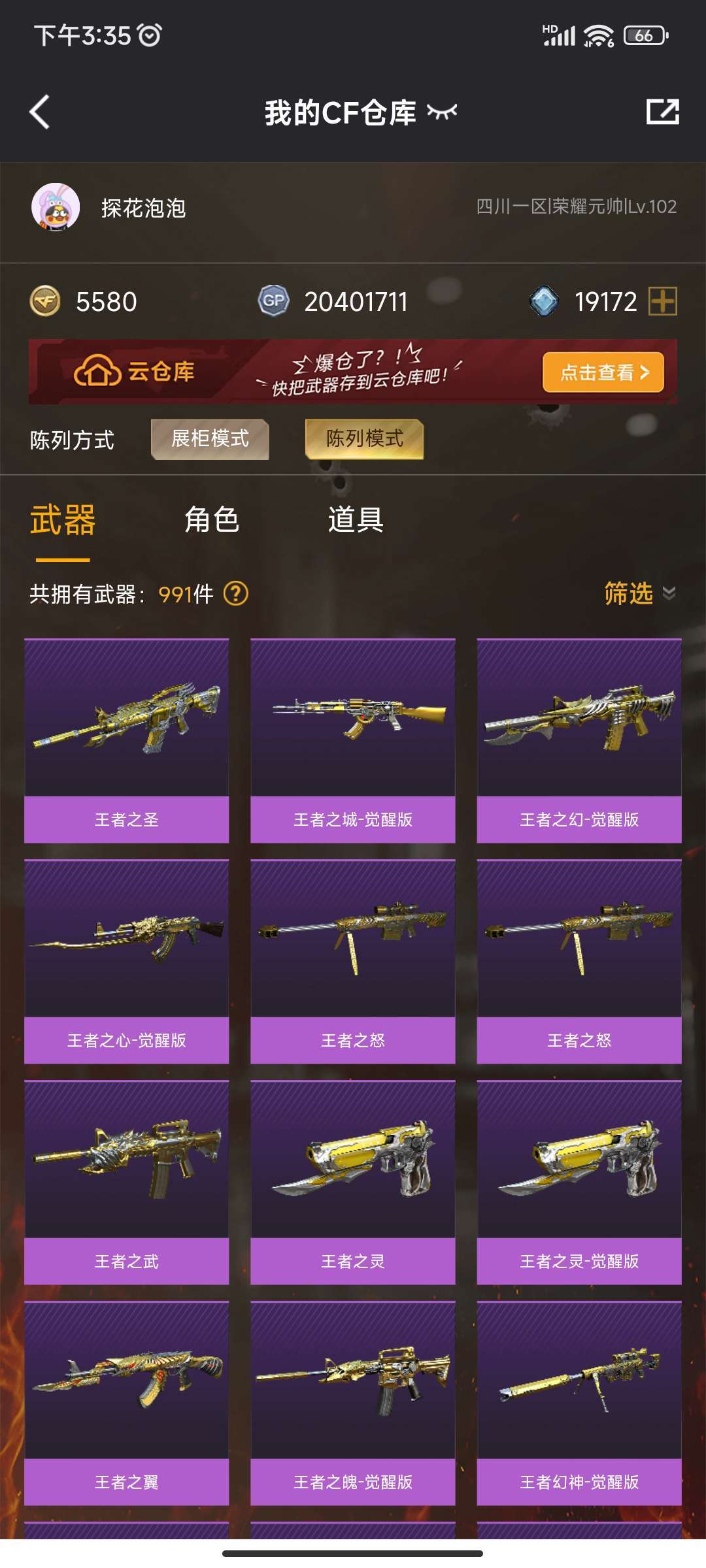
Task: Tap the blue diamond currency icon
Action: 544,301
